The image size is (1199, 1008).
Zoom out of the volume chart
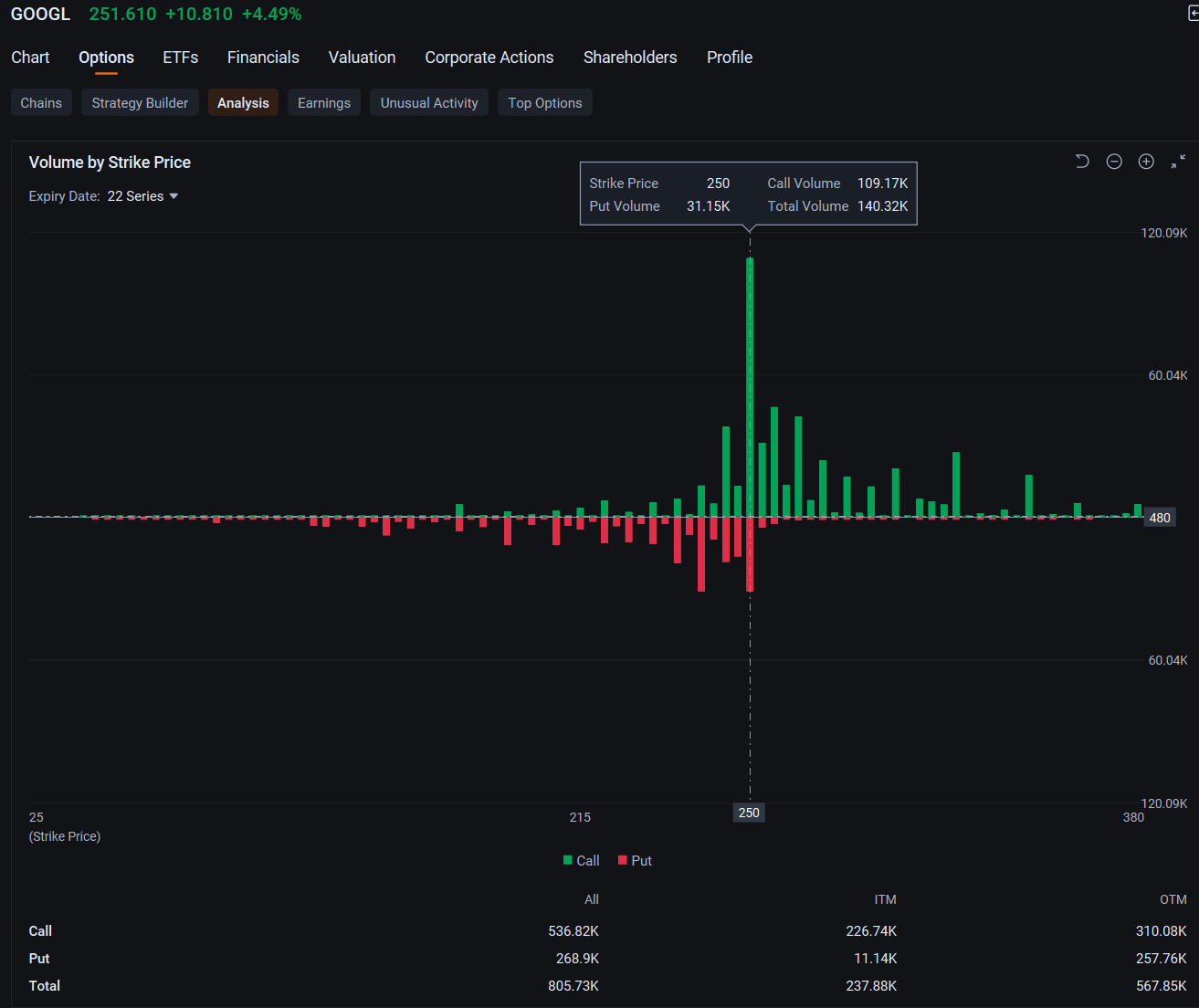(1114, 161)
